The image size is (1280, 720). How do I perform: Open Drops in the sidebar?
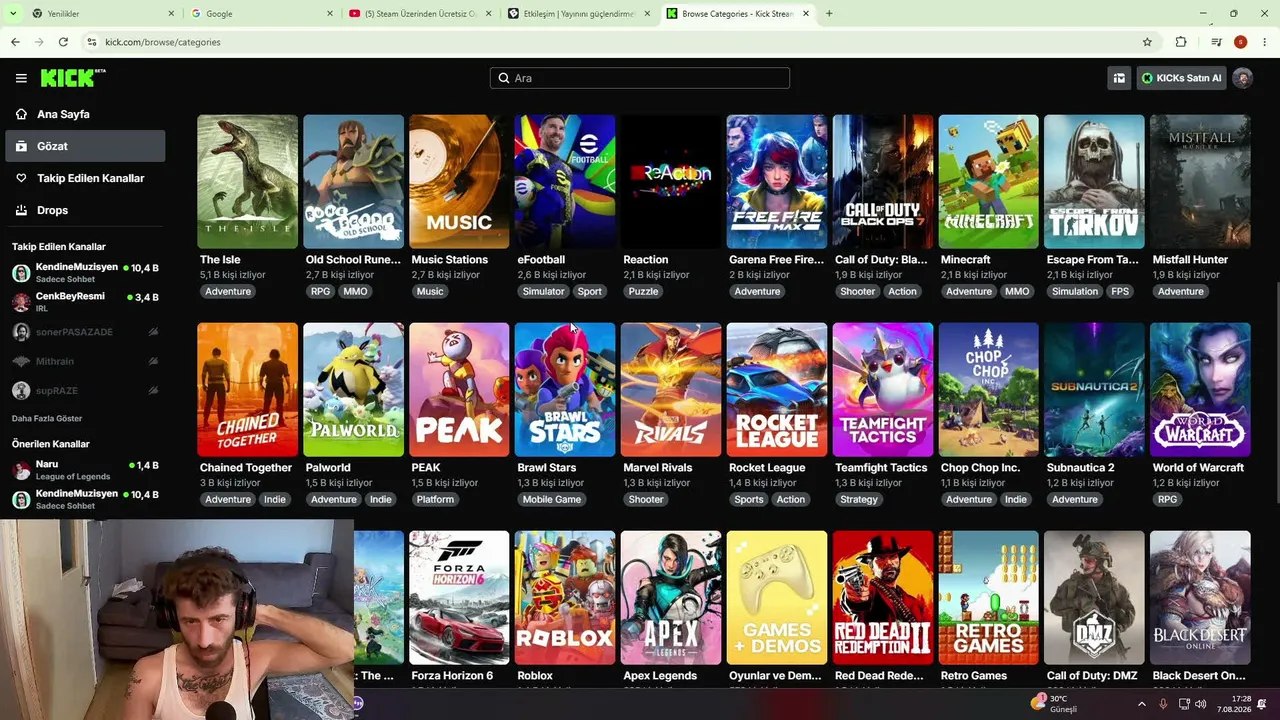tap(85, 210)
